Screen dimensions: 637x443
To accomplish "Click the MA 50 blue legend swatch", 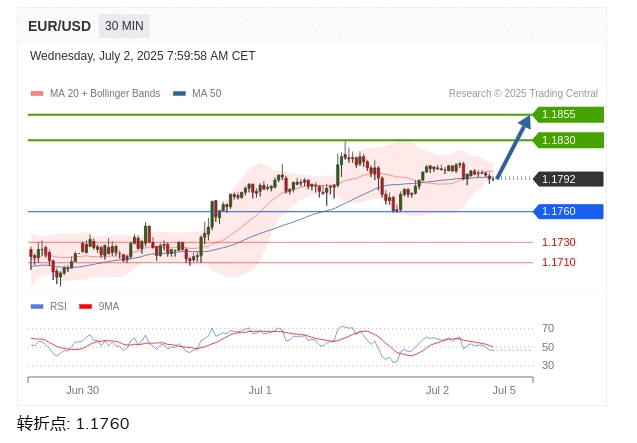I will click(179, 93).
